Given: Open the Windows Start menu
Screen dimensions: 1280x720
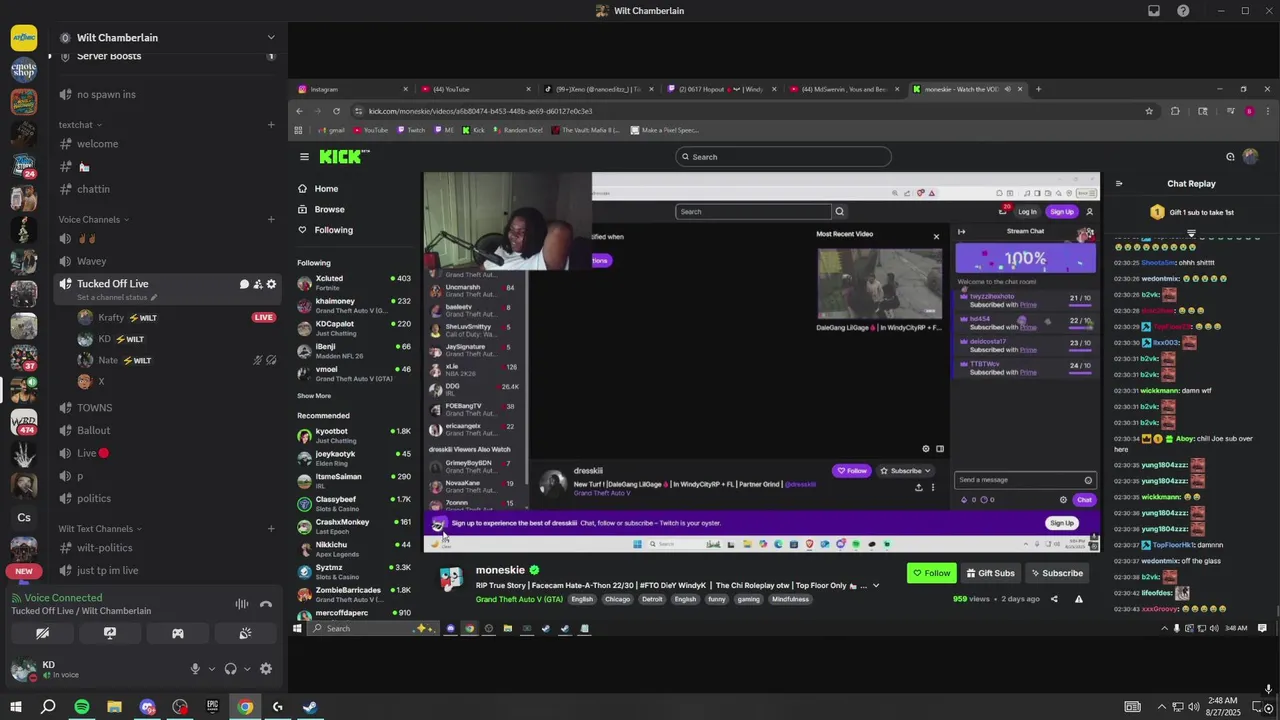Looking at the screenshot, I should (x=15, y=707).
